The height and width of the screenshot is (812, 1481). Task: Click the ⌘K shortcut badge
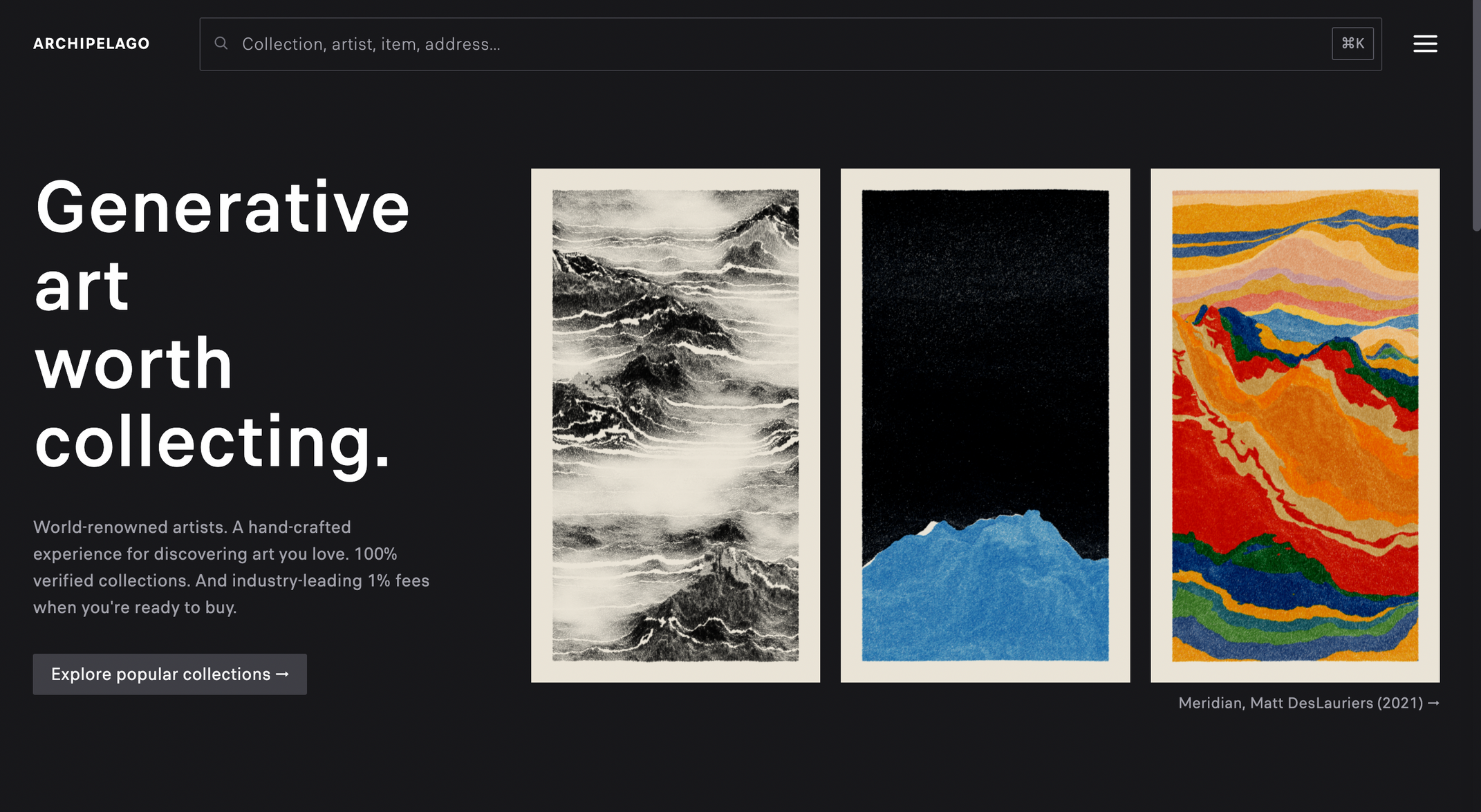[x=1352, y=44]
